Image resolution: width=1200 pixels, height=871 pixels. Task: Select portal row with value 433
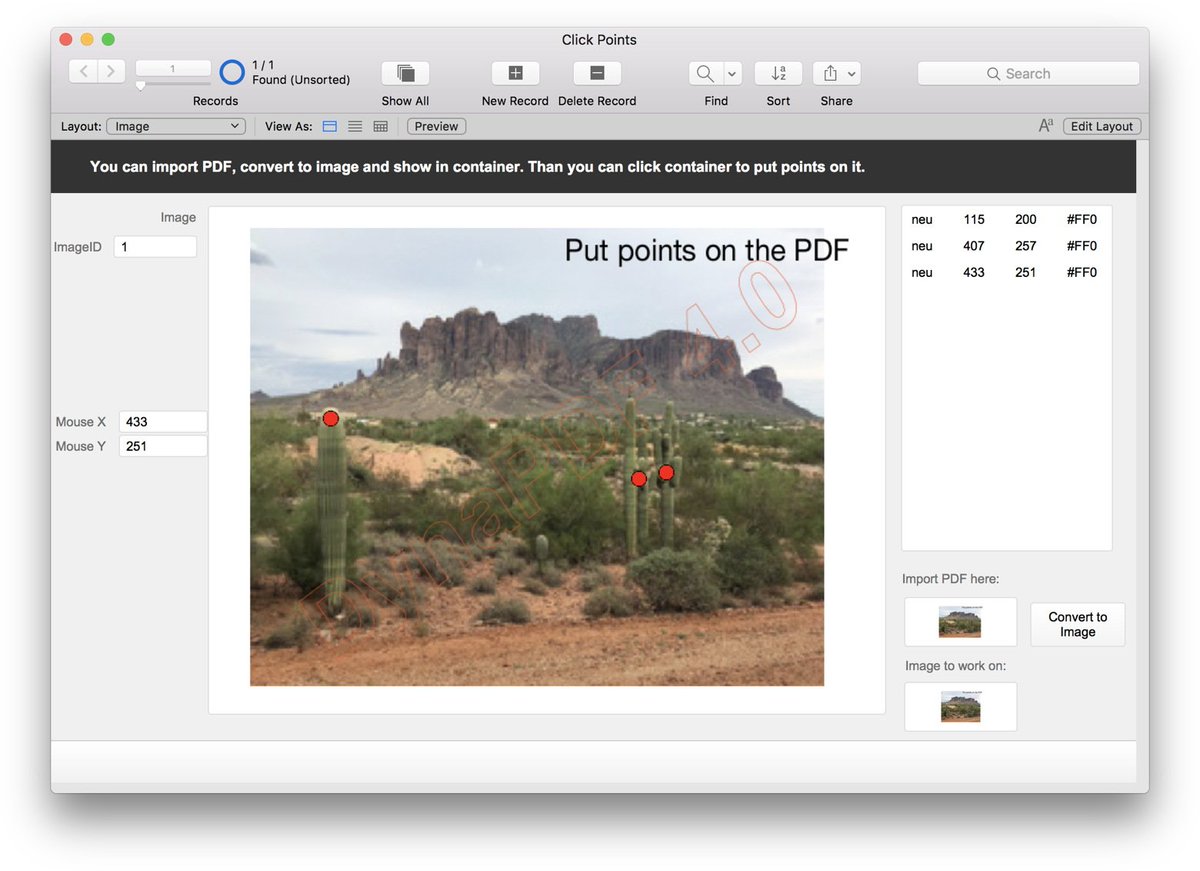pyautogui.click(x=1006, y=272)
